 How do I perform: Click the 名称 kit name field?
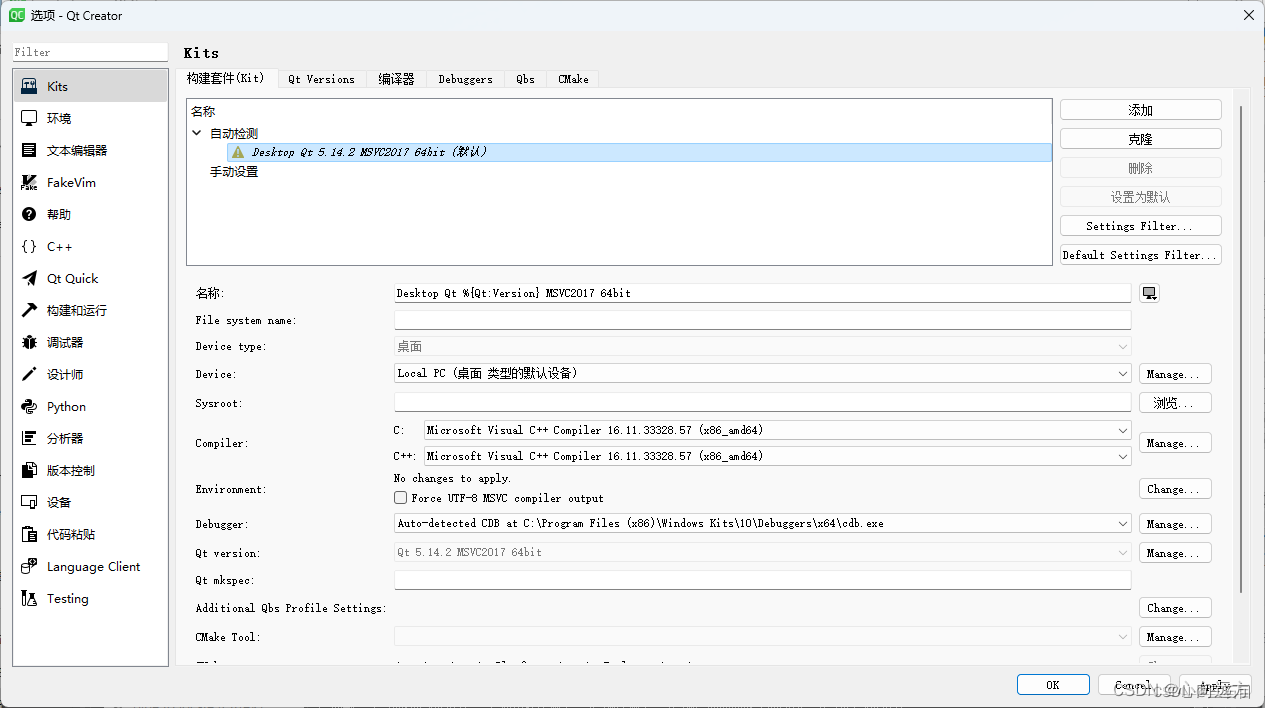763,293
